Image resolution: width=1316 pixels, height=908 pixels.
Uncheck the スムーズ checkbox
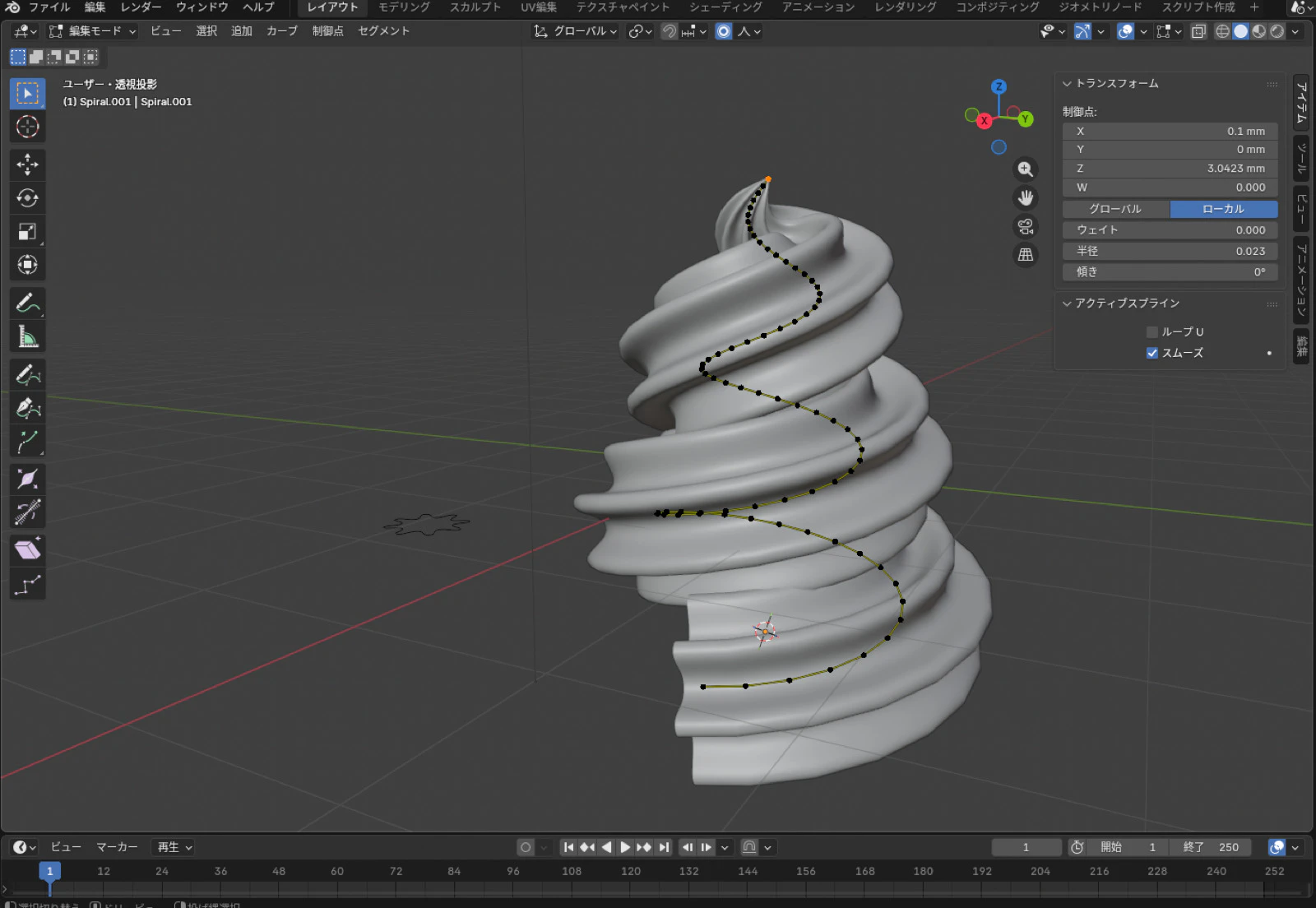click(x=1151, y=353)
